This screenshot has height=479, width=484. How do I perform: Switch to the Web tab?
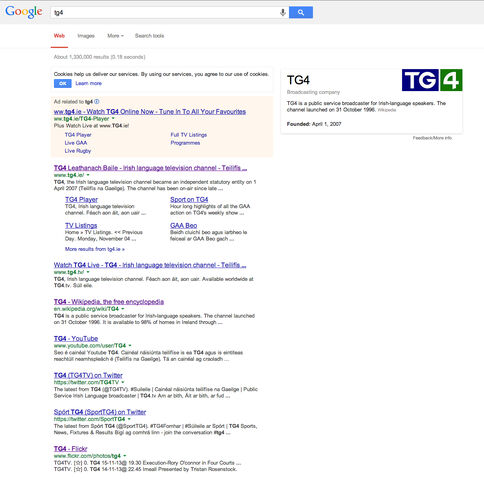(59, 36)
